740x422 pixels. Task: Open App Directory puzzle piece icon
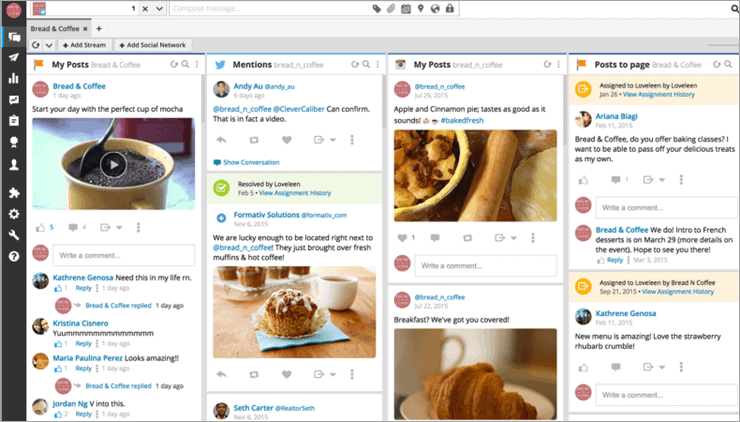click(13, 192)
